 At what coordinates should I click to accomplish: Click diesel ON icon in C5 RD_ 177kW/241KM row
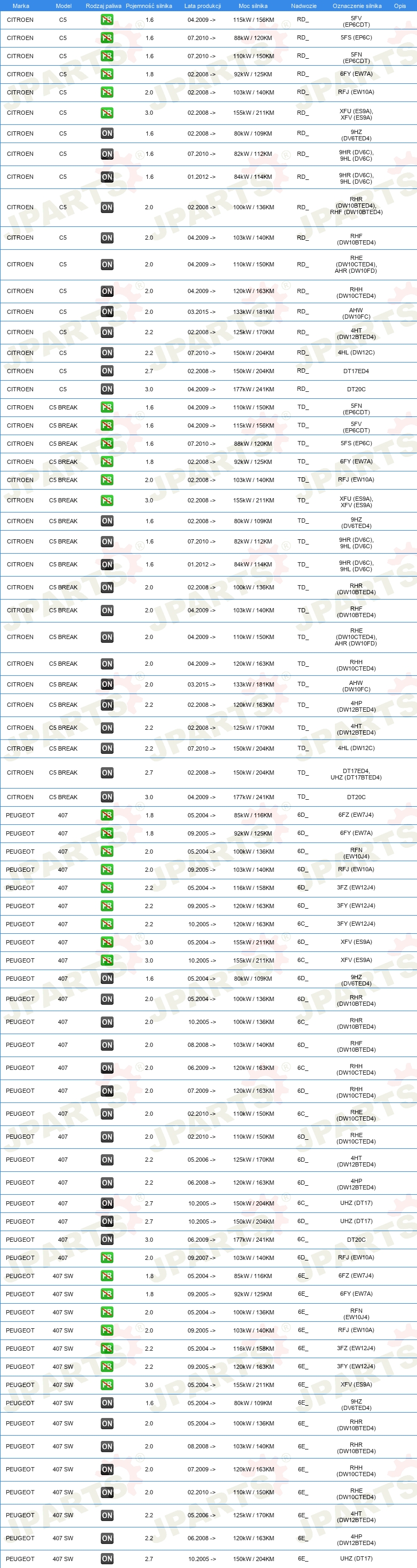107,389
